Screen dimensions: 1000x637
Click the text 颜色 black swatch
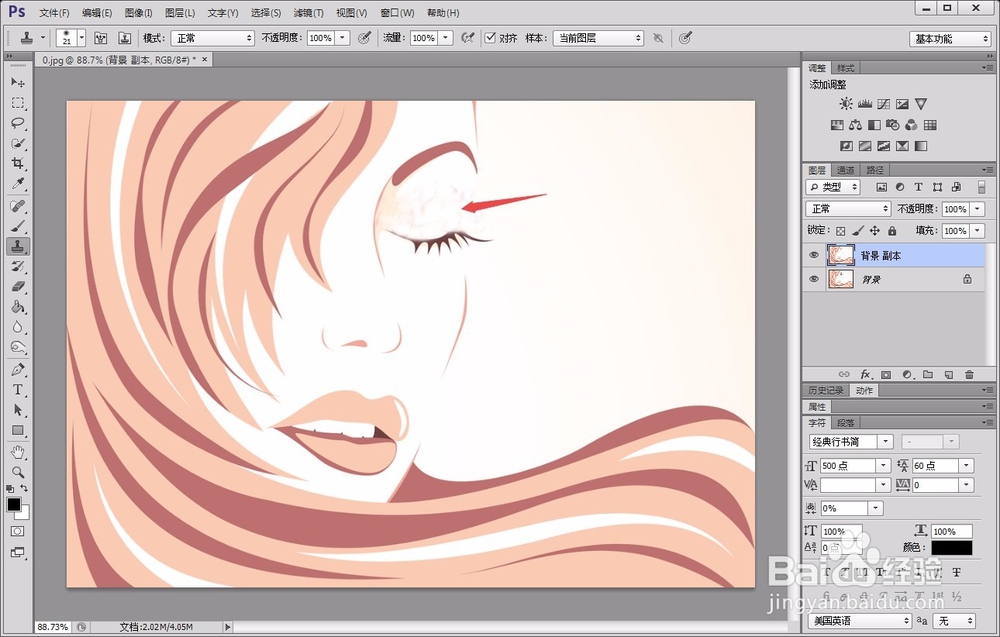pos(952,547)
